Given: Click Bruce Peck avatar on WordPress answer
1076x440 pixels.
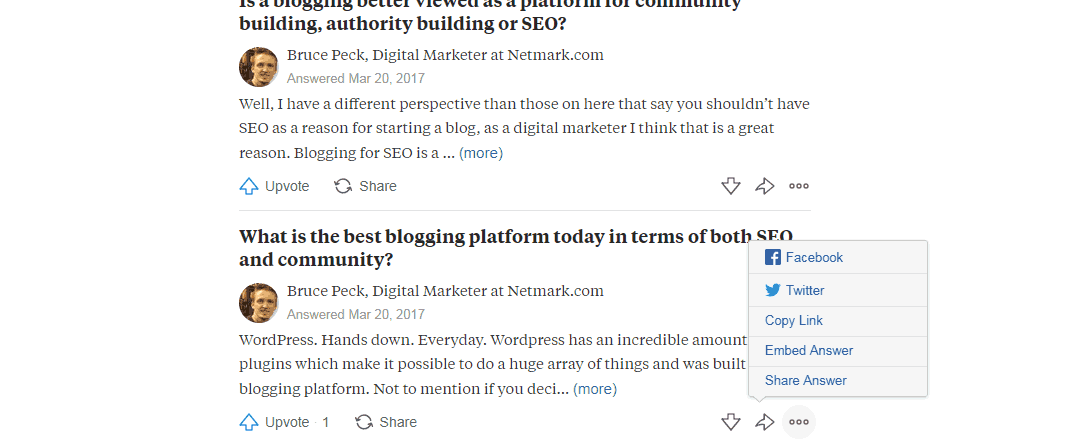Looking at the screenshot, I should click(x=259, y=303).
